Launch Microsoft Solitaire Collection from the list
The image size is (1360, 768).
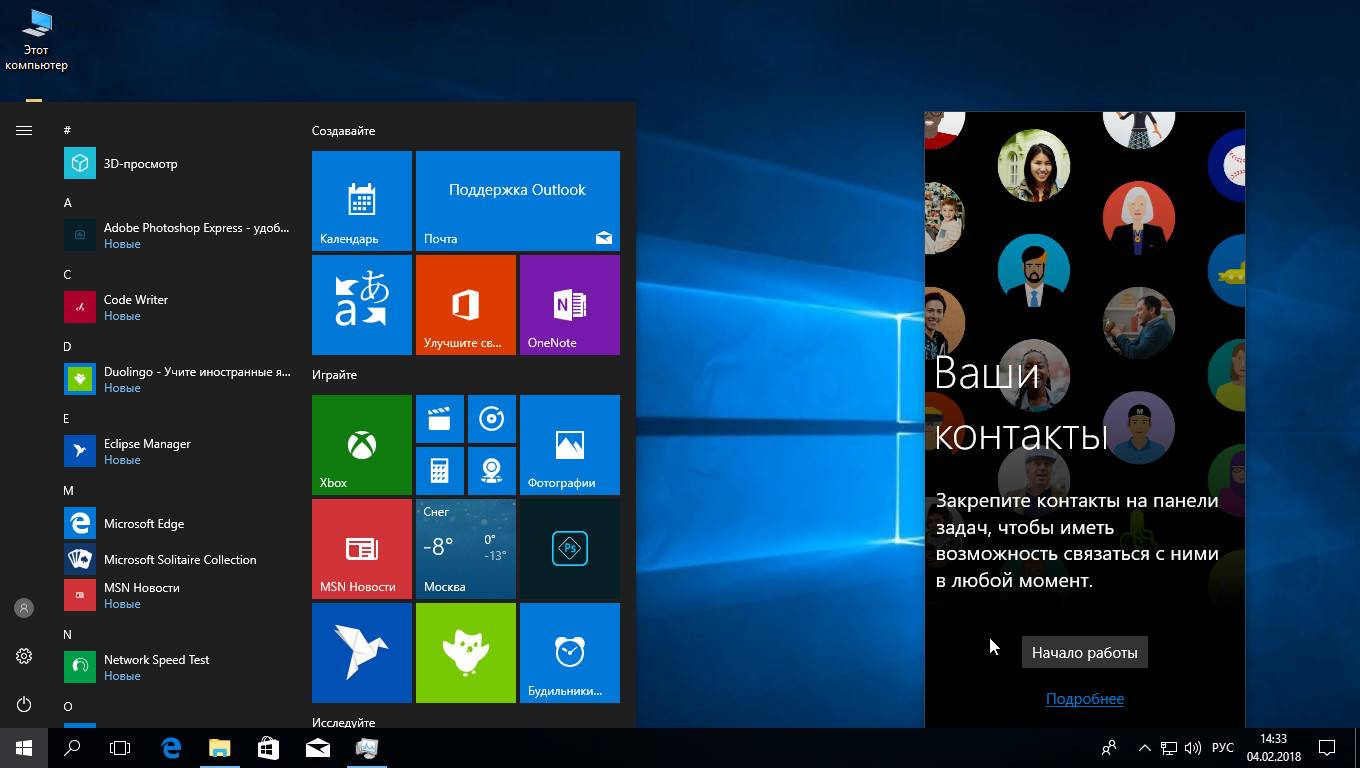point(178,559)
